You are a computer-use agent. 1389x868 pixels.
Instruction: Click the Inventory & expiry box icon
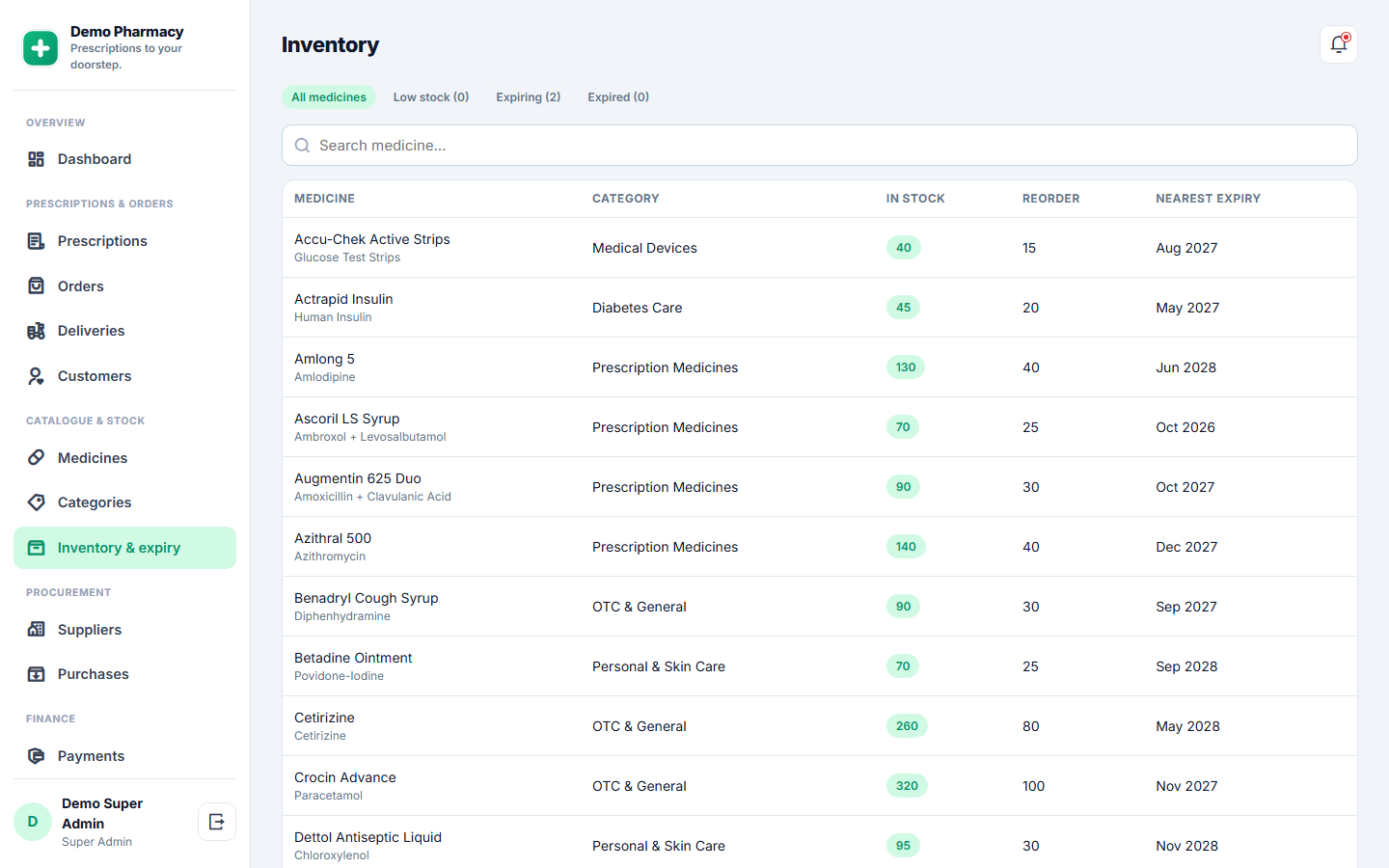(x=36, y=548)
